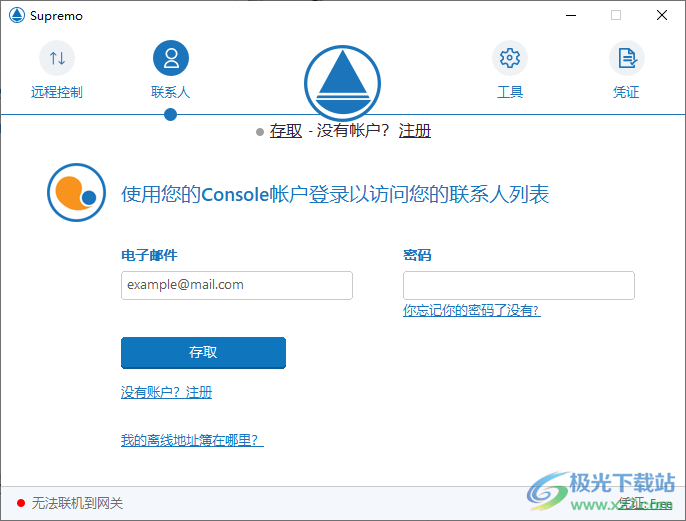Switch to 凭证 tab label

[626, 92]
